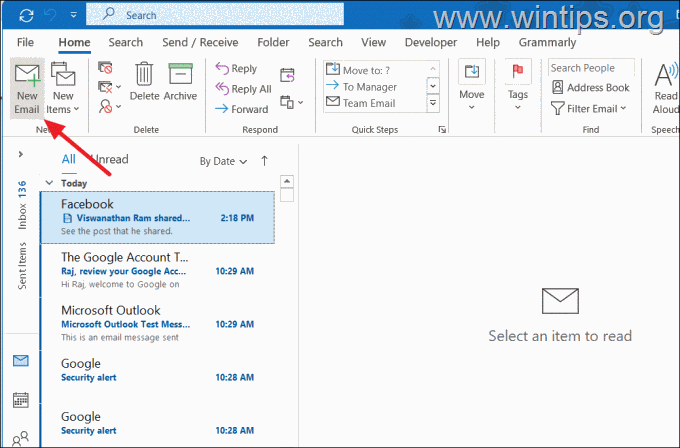The width and height of the screenshot is (680, 448).
Task: Click the Search tab next to Folder
Action: click(325, 43)
